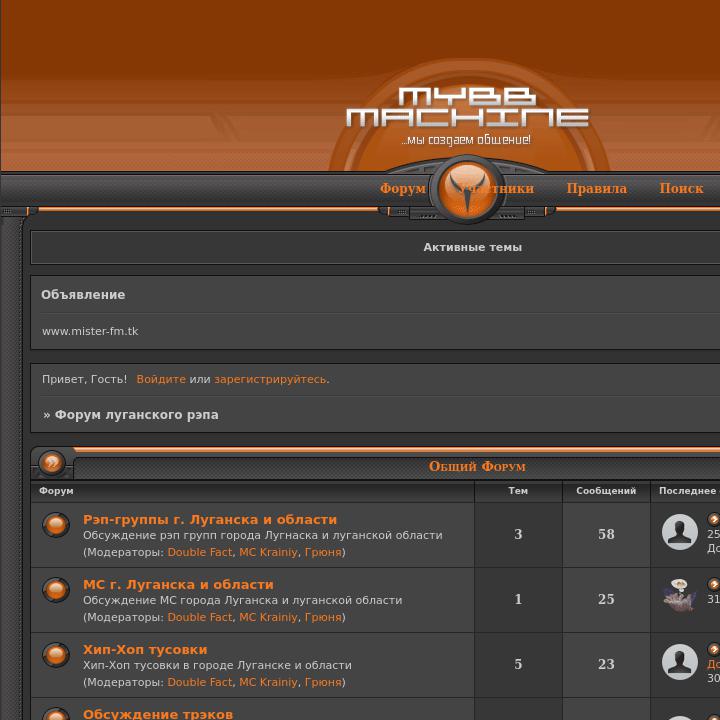Click the Объявление heading
This screenshot has width=720, height=720.
[x=83, y=295]
